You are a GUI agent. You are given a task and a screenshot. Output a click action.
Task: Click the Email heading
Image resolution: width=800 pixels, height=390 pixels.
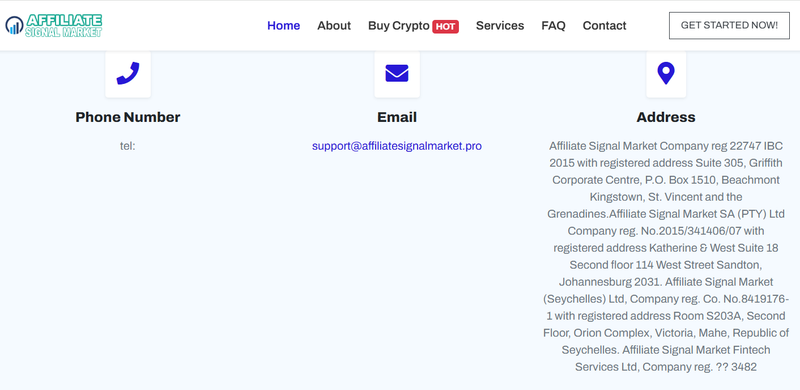(397, 117)
